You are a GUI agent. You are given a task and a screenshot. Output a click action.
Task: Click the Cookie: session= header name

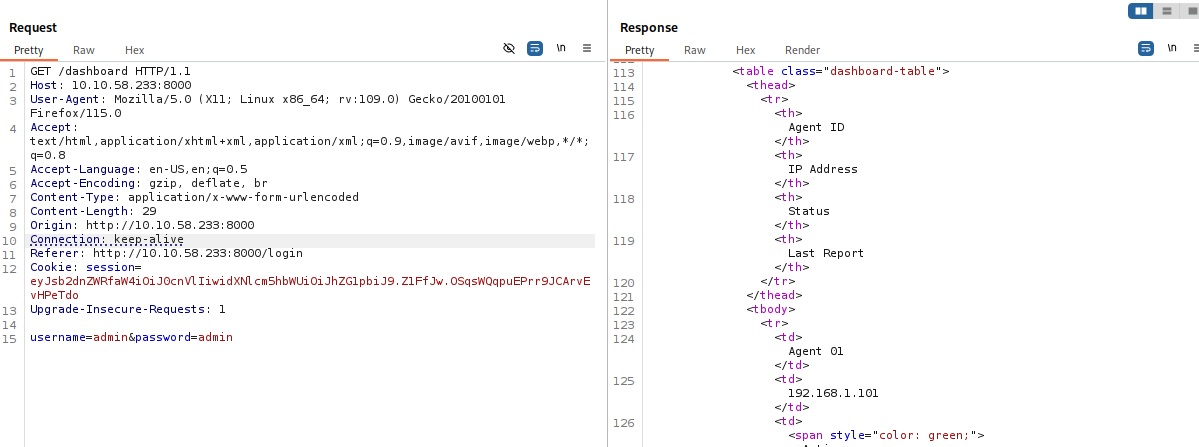tap(86, 267)
